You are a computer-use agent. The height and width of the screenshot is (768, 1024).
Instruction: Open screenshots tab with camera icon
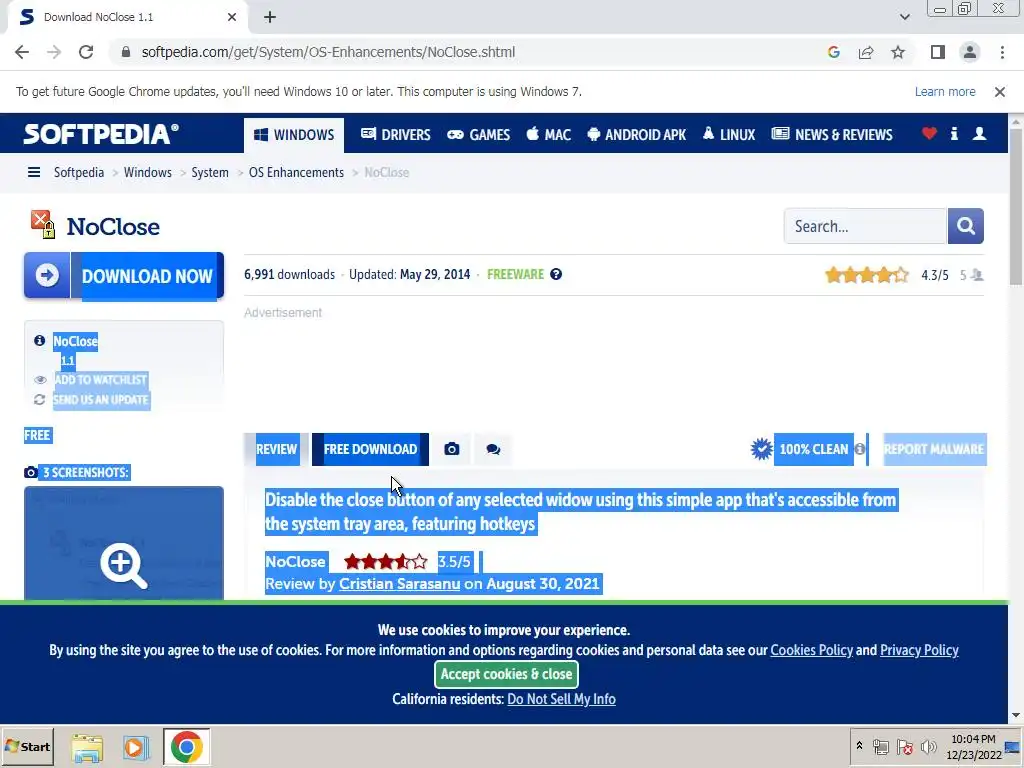pos(452,449)
